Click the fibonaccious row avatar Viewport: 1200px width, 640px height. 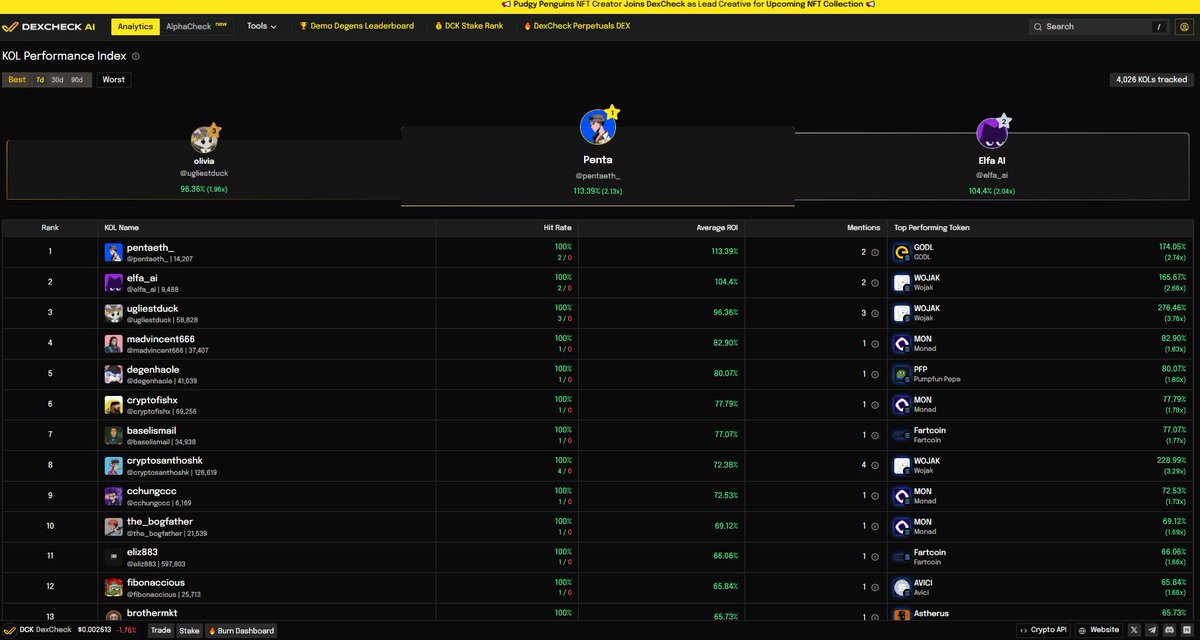[113, 588]
